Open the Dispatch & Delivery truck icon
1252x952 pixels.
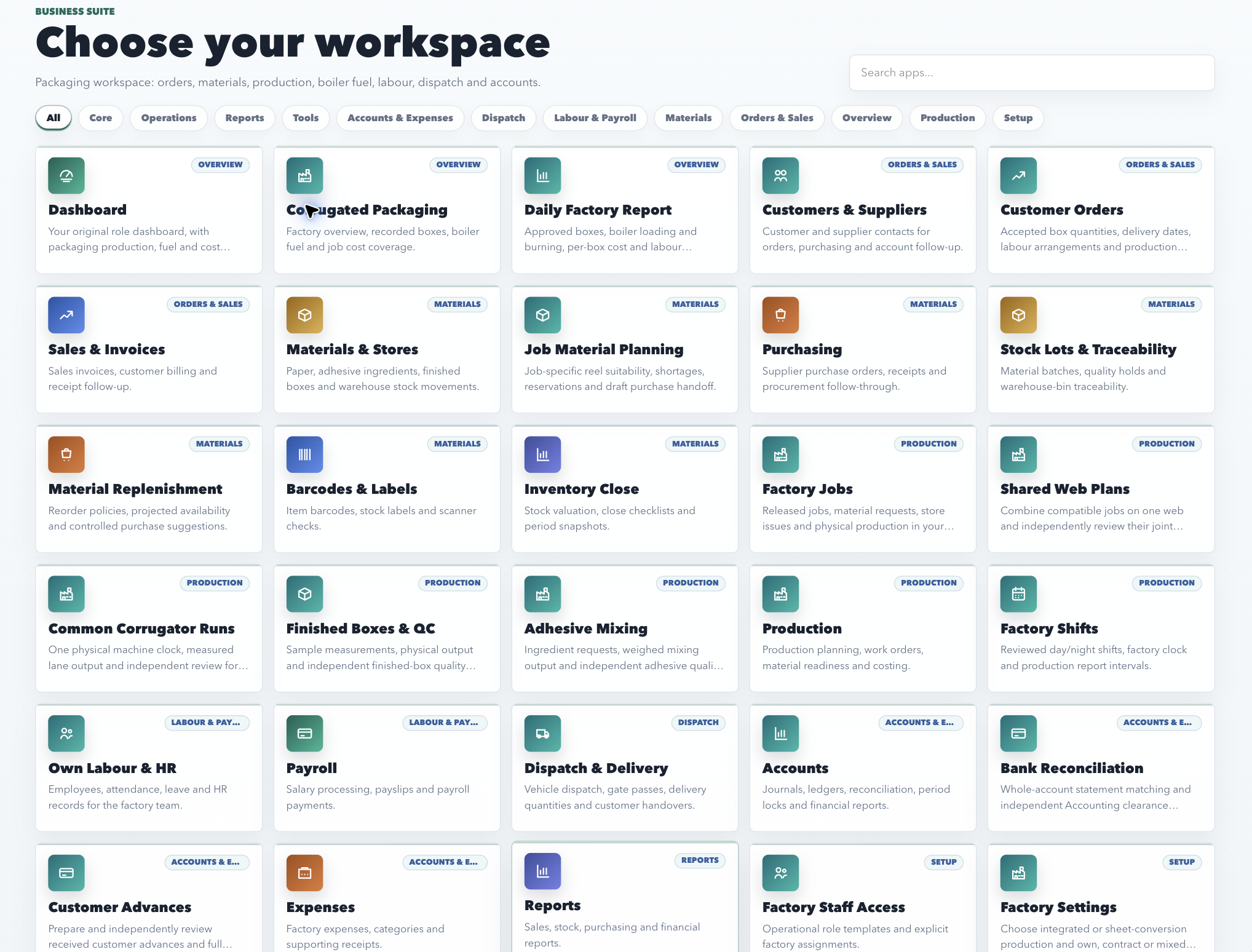click(542, 734)
